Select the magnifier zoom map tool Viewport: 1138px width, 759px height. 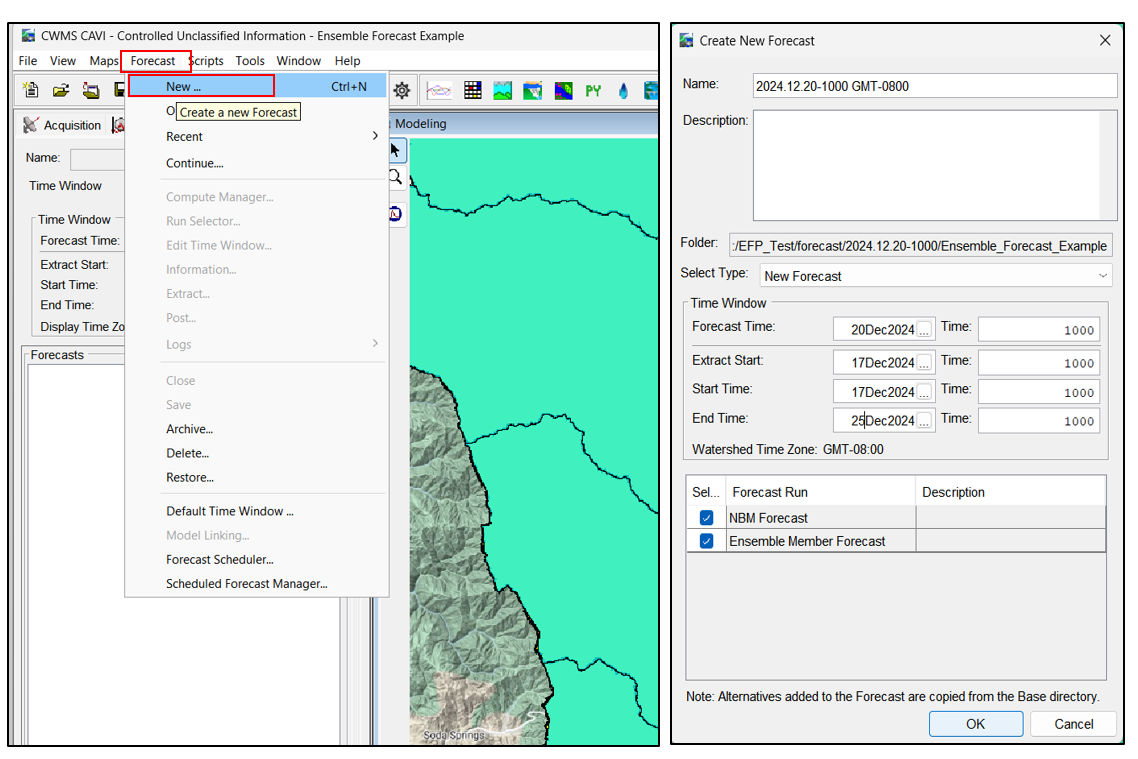pyautogui.click(x=396, y=177)
